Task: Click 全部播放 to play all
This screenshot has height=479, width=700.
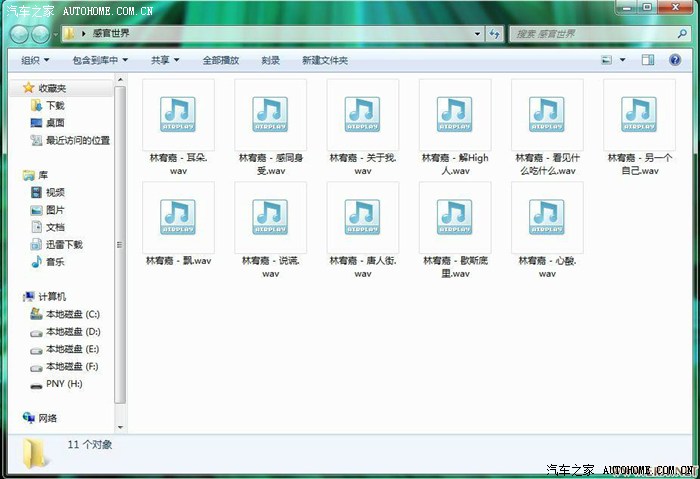Action: pos(220,60)
